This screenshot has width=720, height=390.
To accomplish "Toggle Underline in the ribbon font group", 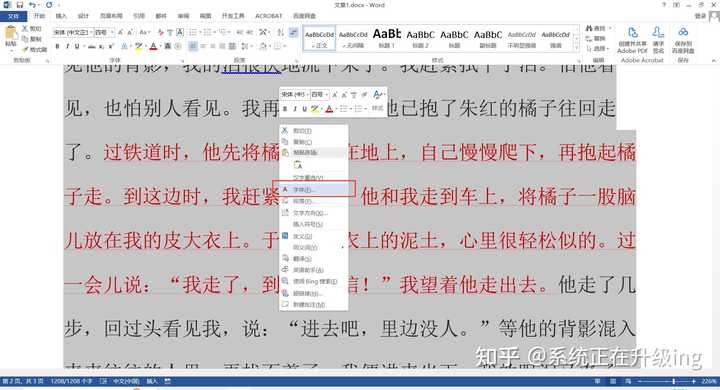I will pyautogui.click(x=77, y=46).
